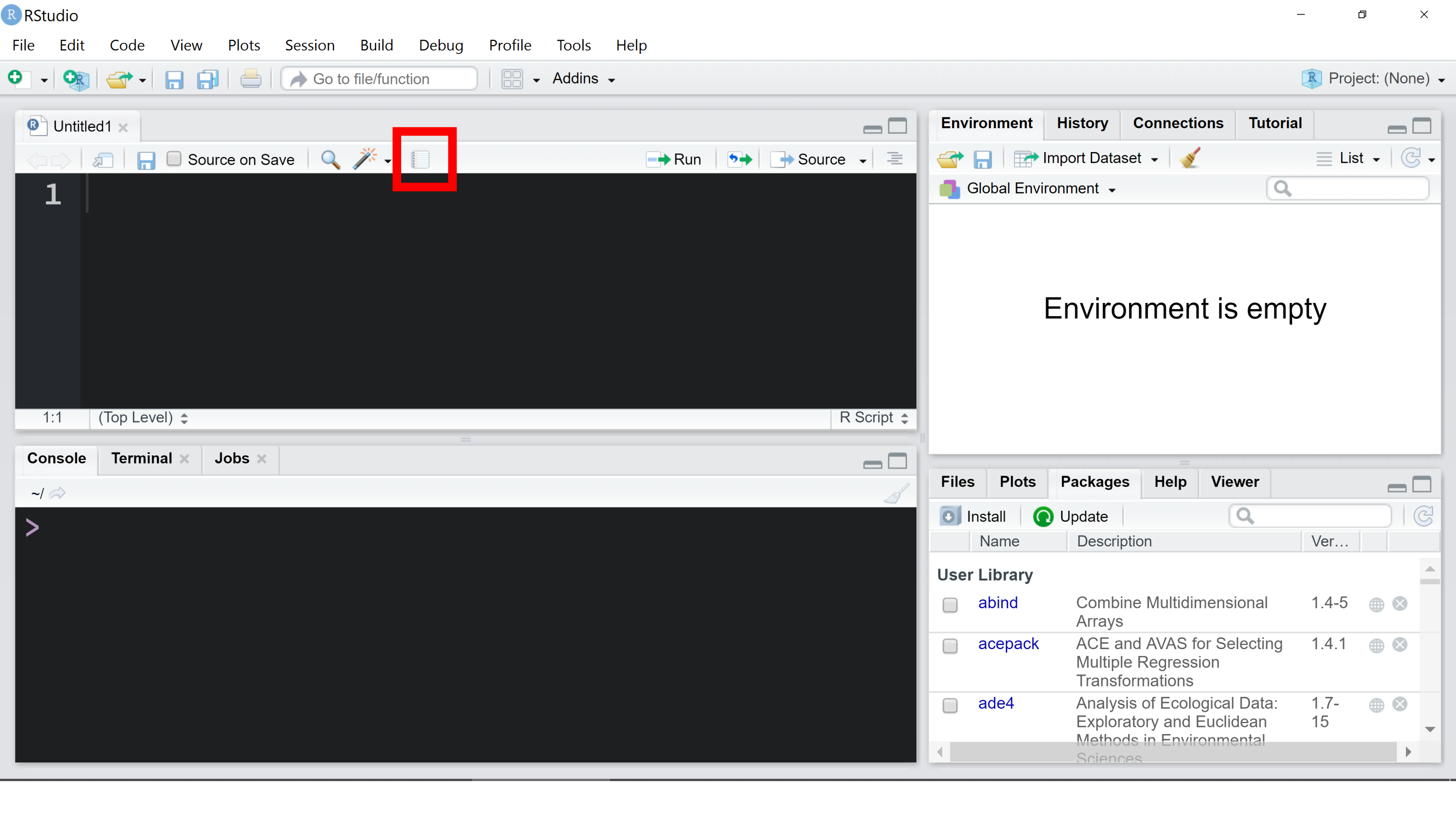1456x819 pixels.
Task: Click the Print current file icon
Action: tap(250, 79)
